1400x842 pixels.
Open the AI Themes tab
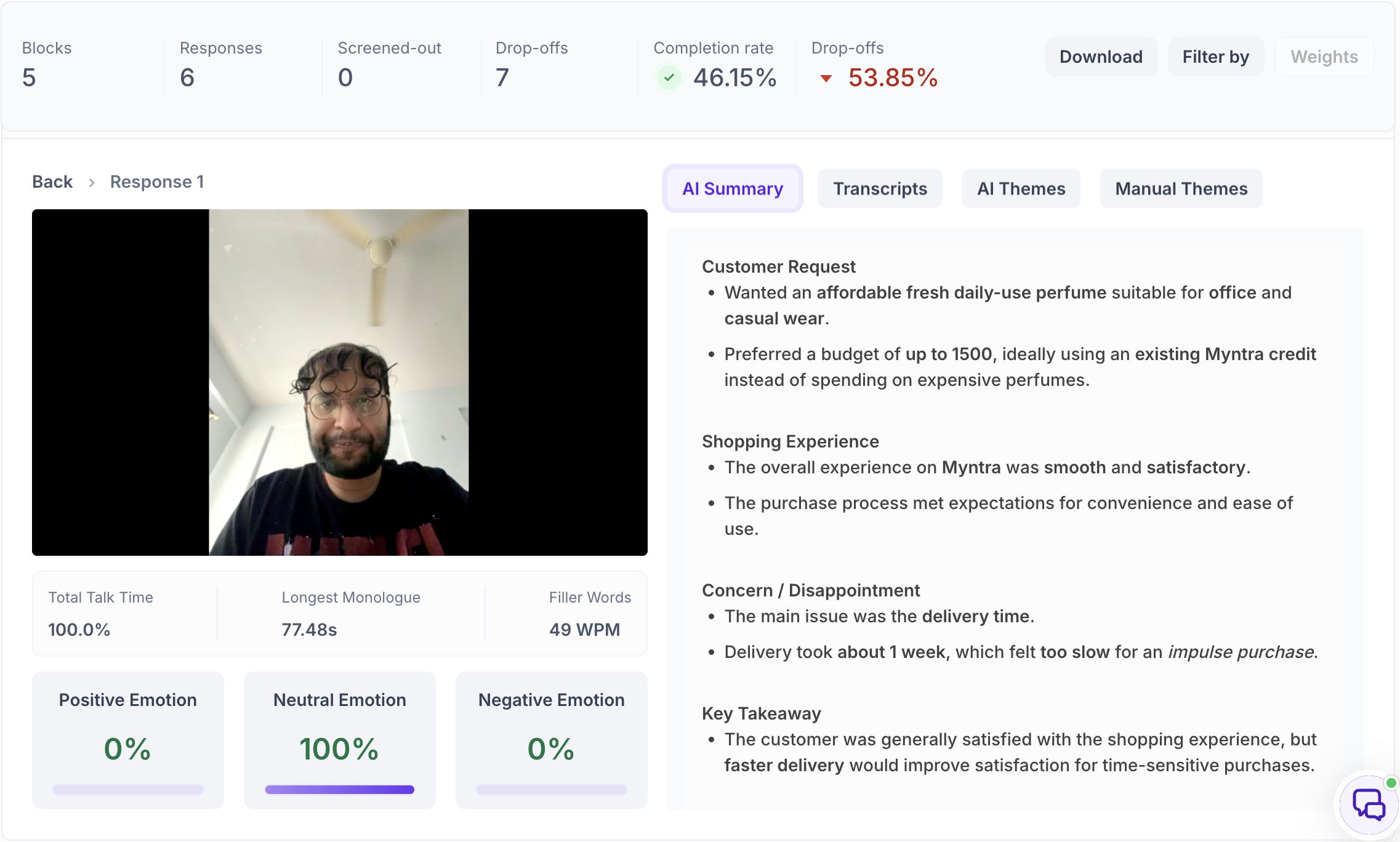point(1021,188)
